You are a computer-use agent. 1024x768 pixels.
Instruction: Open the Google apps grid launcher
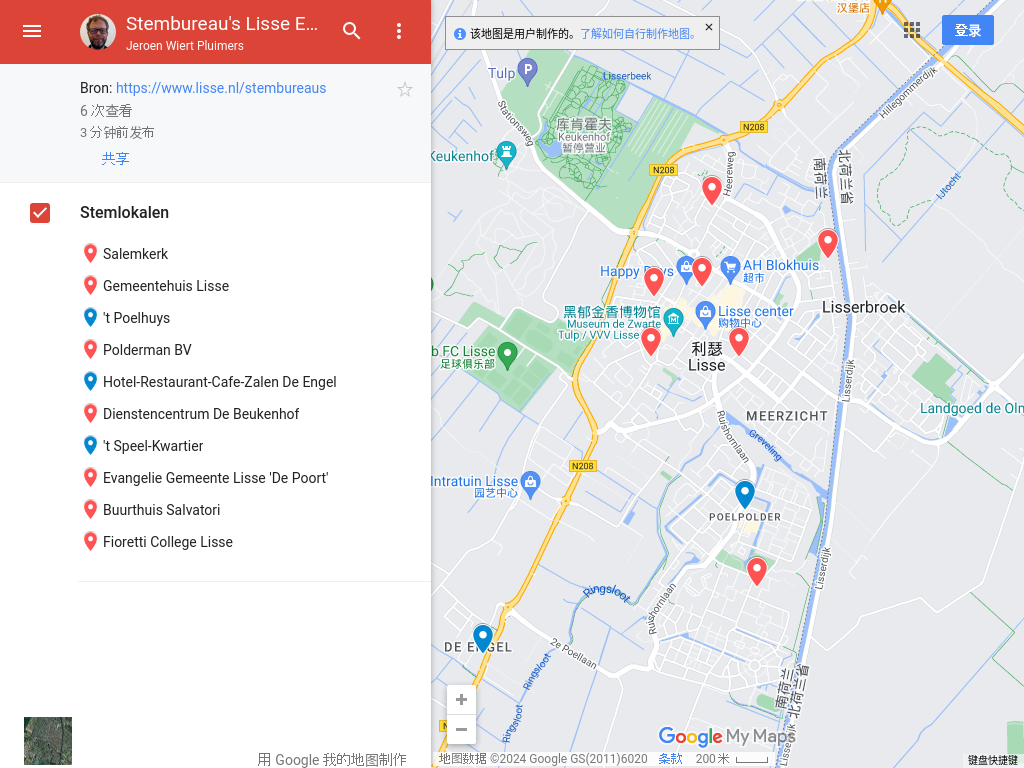[911, 30]
